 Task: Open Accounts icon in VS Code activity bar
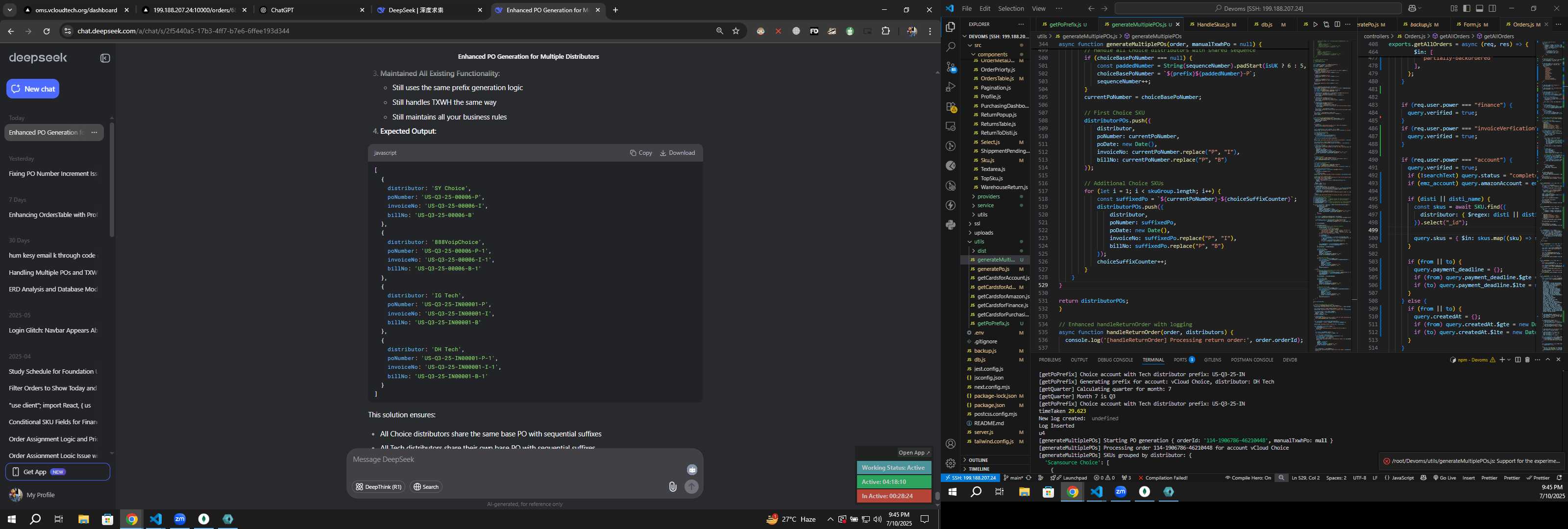(x=950, y=444)
